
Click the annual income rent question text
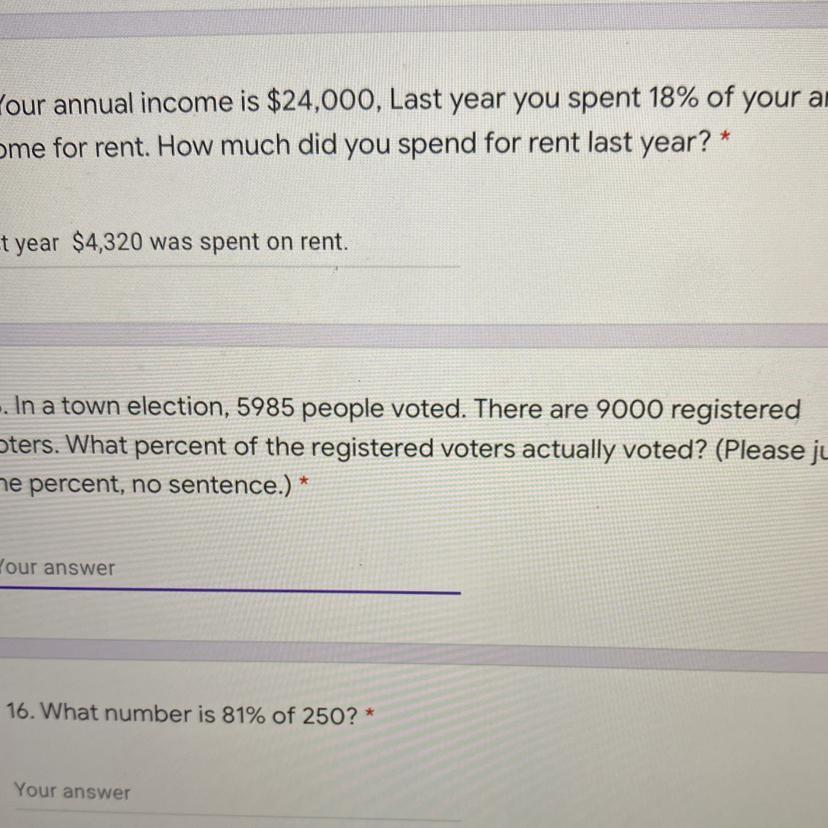click(400, 122)
